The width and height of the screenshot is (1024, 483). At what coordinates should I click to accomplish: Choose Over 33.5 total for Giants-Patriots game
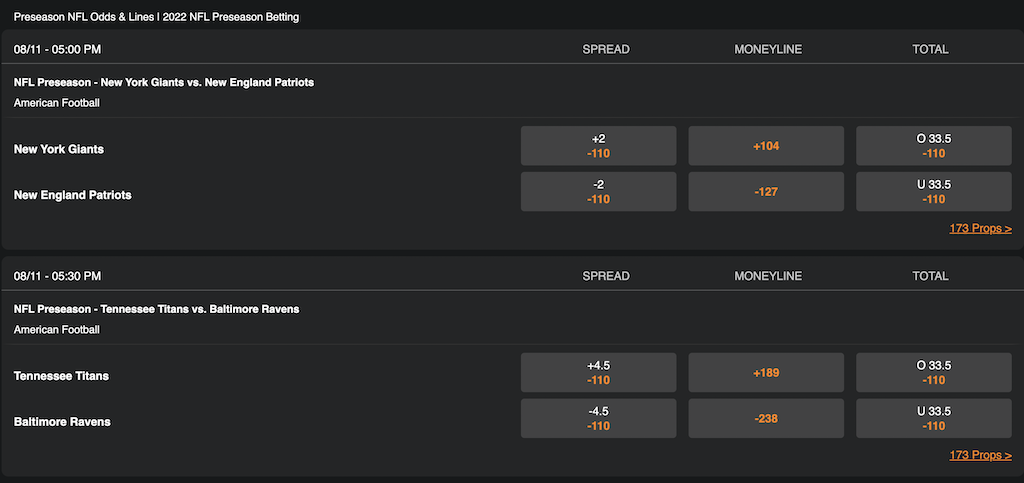tap(933, 146)
